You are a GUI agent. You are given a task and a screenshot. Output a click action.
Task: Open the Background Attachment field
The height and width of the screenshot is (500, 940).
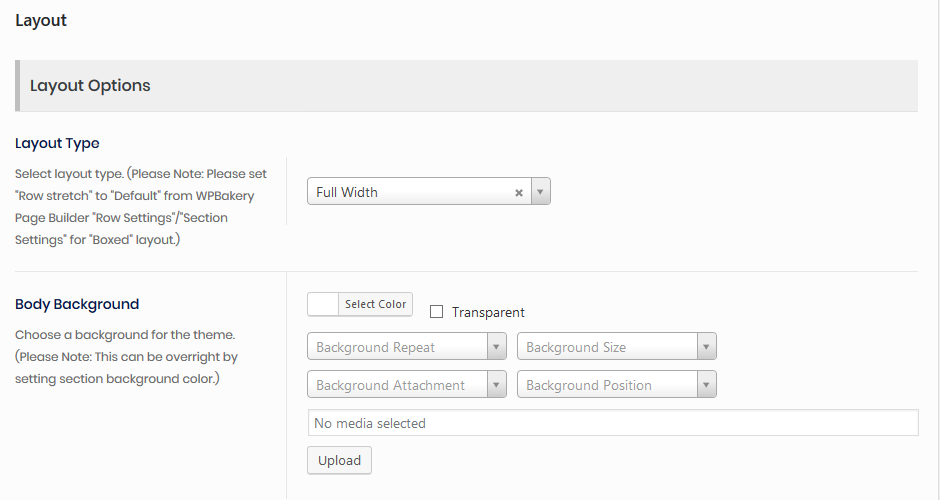396,385
